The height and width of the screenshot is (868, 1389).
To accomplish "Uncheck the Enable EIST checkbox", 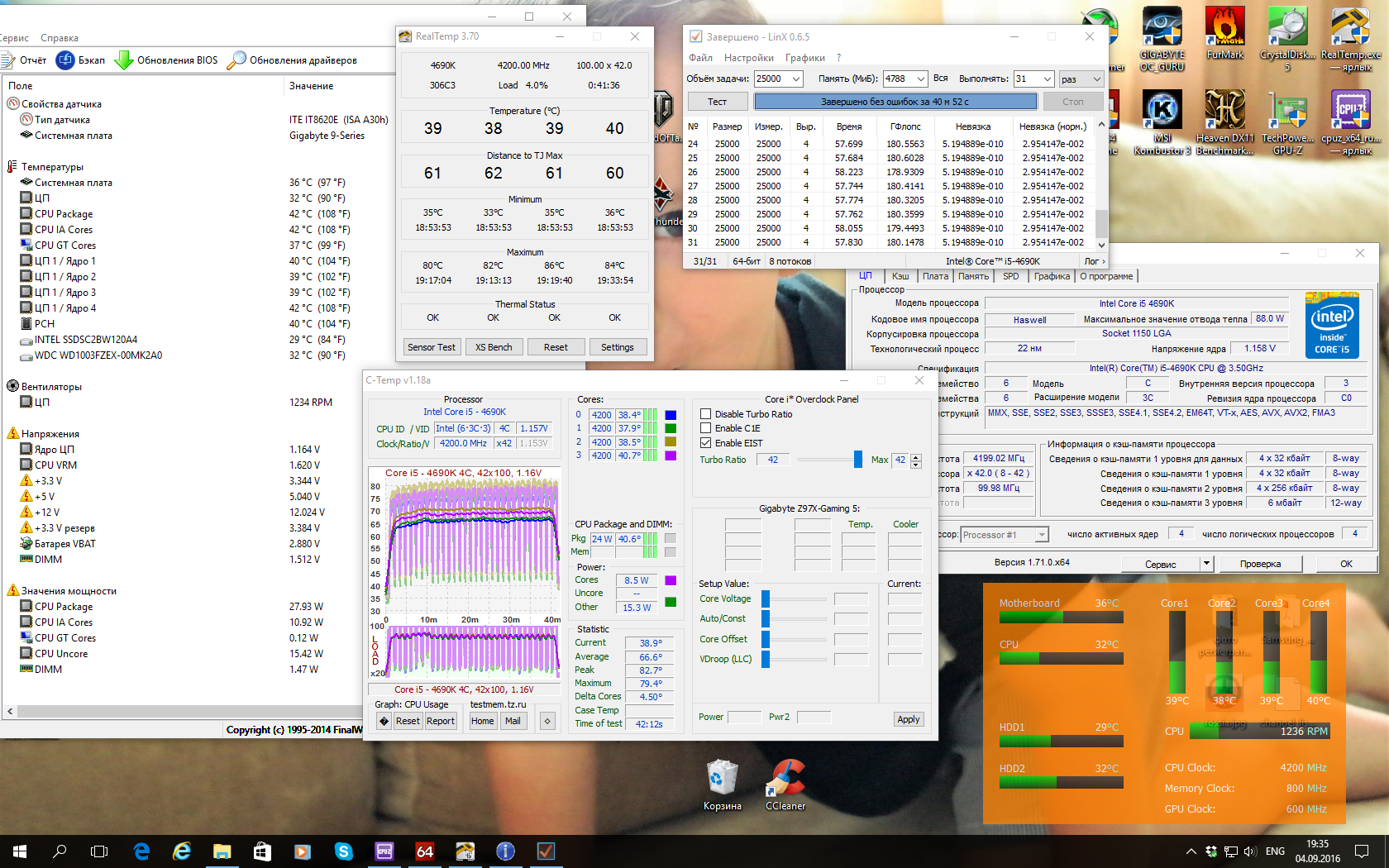I will 705,443.
